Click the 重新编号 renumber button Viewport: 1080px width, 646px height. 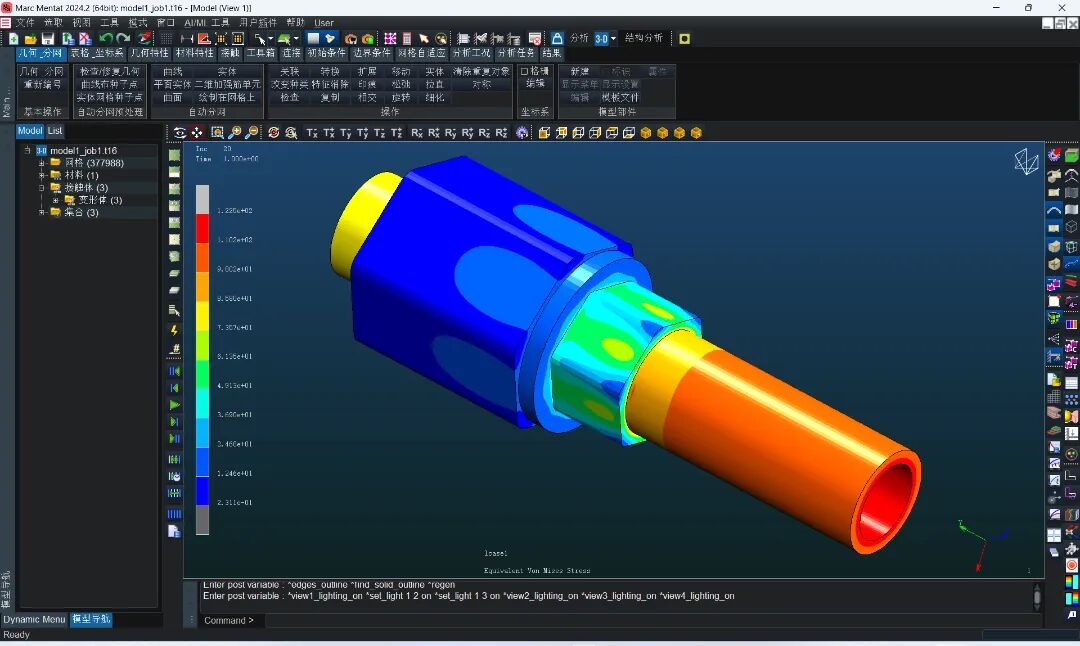(x=43, y=85)
